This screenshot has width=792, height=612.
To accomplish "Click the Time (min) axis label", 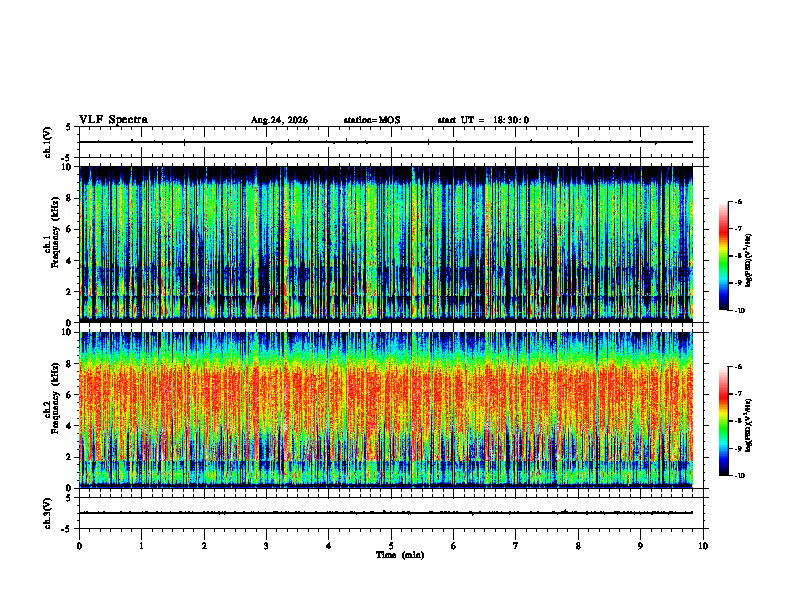I will click(400, 555).
